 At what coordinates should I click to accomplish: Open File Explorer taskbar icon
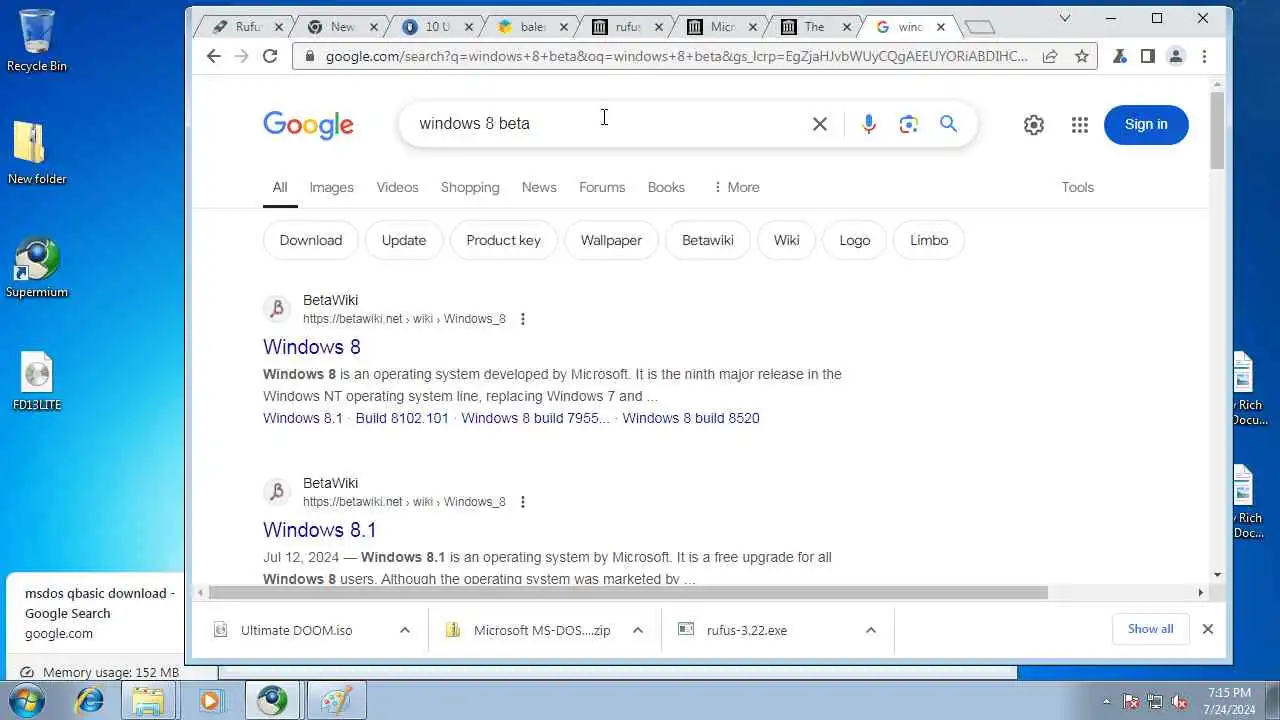pos(148,700)
